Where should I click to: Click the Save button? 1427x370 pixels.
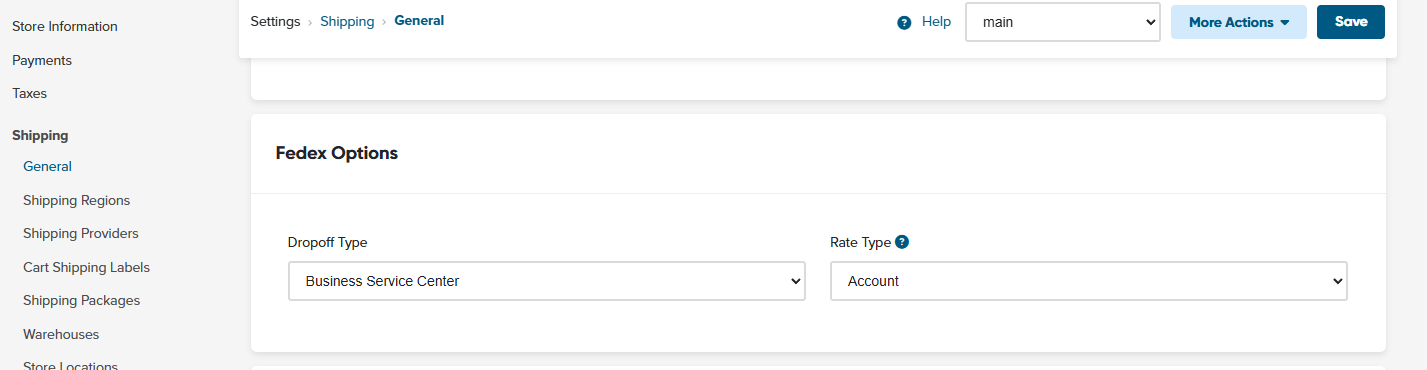pos(1351,22)
